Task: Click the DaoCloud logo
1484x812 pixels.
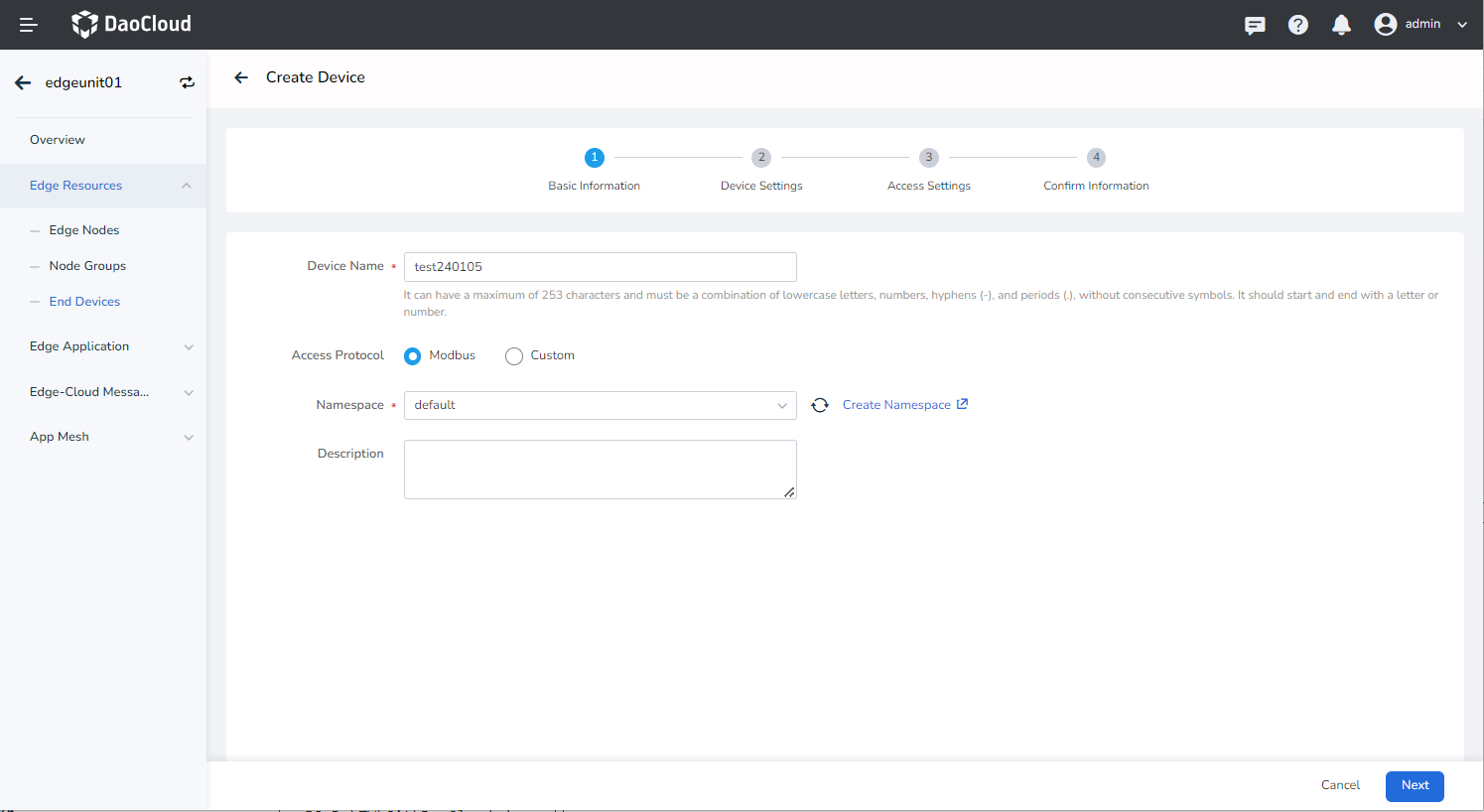Action: (131, 24)
